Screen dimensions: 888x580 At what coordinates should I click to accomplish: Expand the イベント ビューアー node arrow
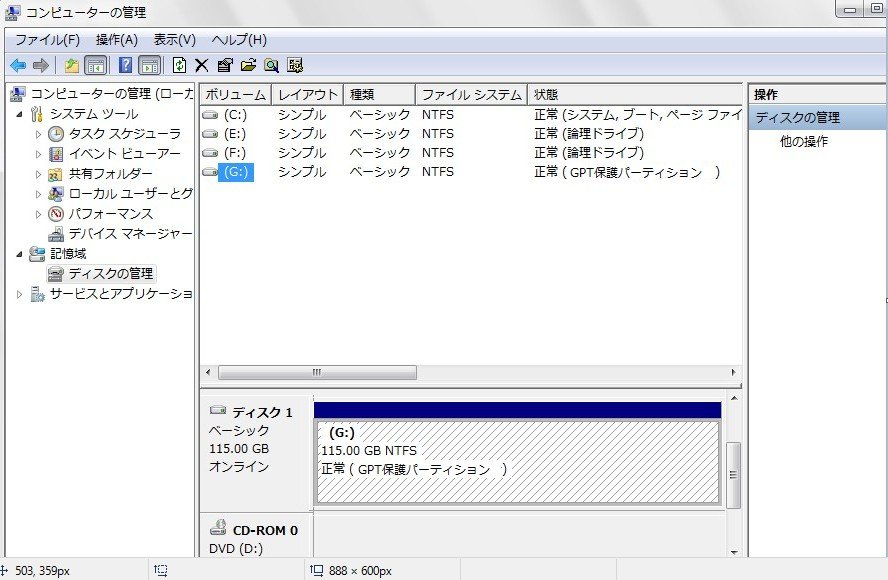[38, 154]
